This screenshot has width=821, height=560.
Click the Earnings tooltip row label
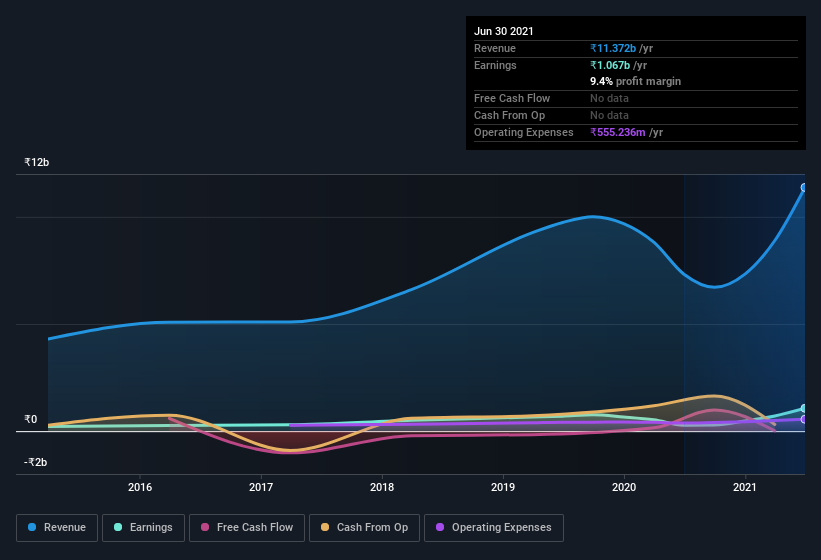click(495, 65)
